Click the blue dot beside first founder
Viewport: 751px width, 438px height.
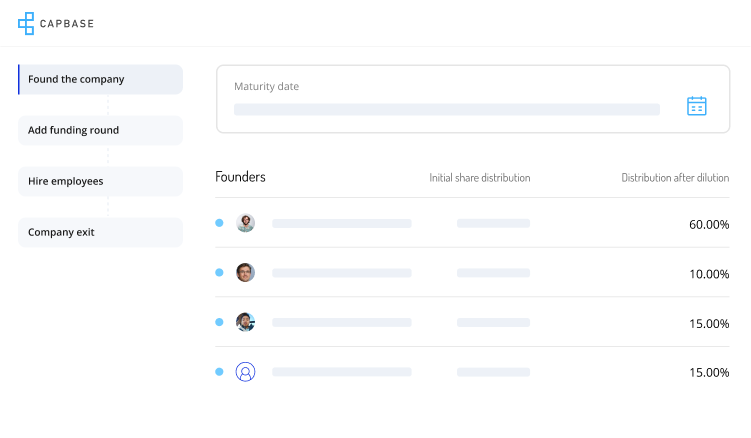click(219, 223)
